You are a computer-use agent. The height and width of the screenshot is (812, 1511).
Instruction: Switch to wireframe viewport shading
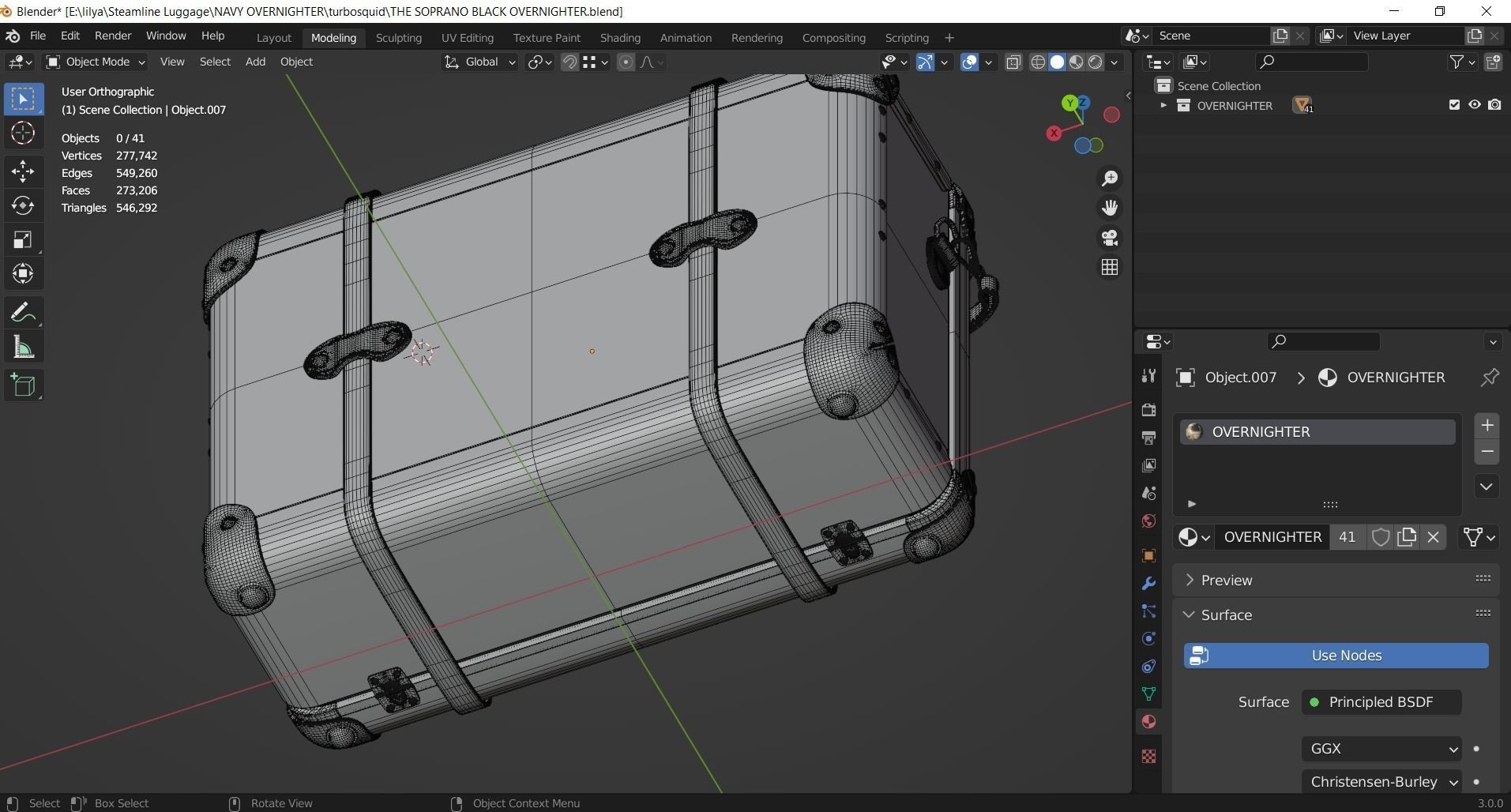pos(1038,62)
